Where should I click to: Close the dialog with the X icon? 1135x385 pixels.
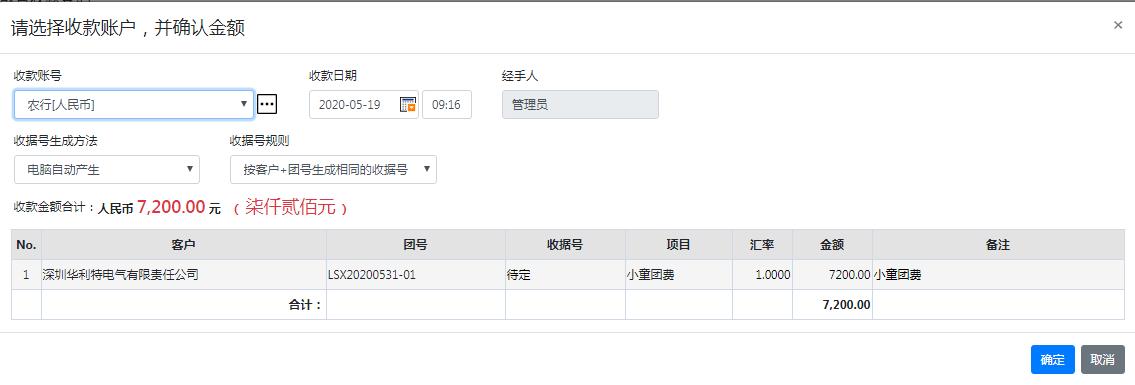tap(1118, 25)
